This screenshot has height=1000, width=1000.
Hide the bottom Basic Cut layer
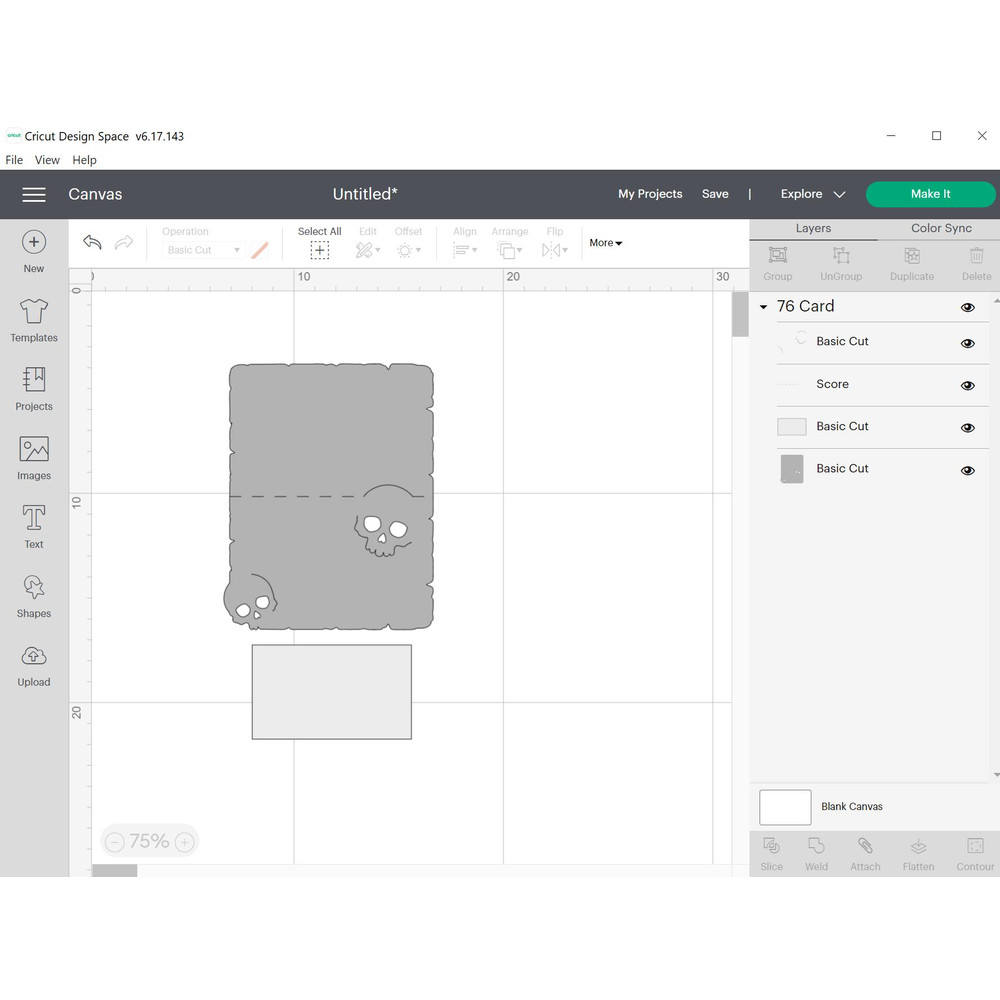coord(967,470)
